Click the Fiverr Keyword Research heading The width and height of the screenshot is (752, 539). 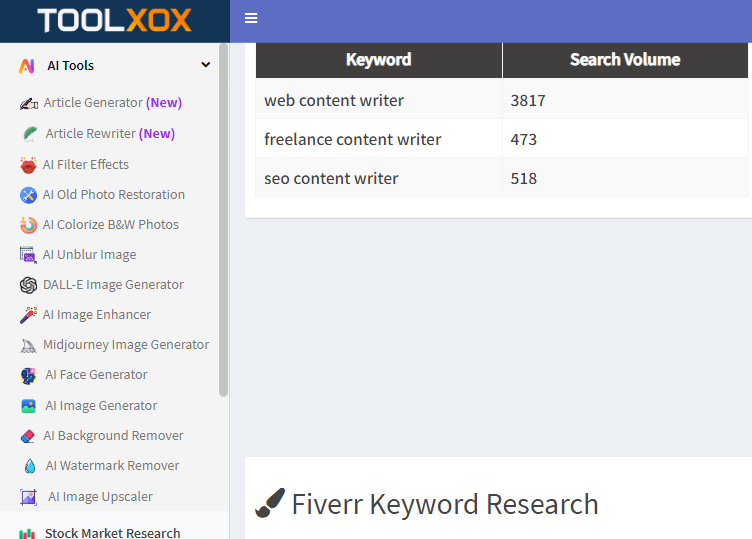point(445,504)
